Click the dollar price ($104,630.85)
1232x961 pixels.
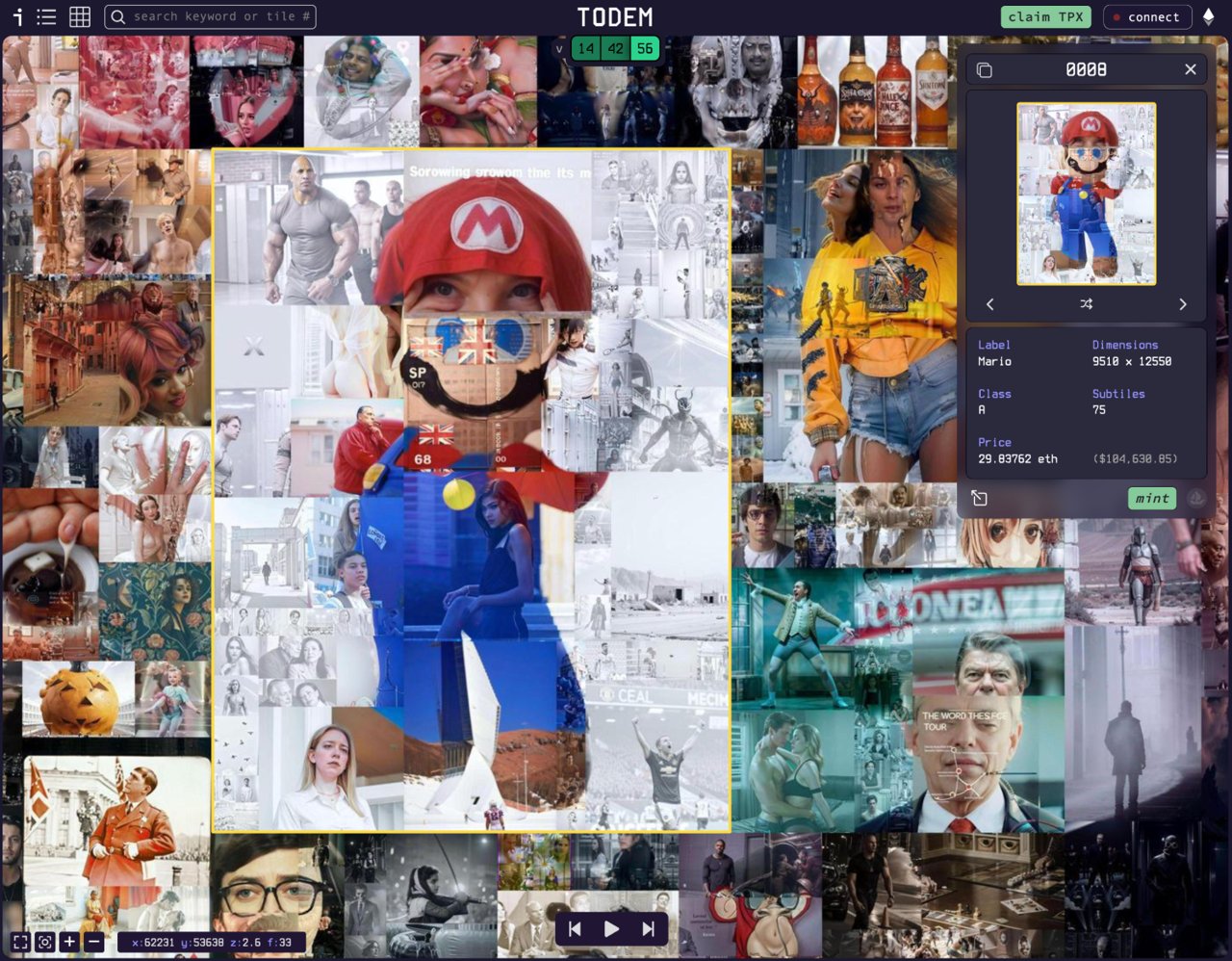[1135, 458]
